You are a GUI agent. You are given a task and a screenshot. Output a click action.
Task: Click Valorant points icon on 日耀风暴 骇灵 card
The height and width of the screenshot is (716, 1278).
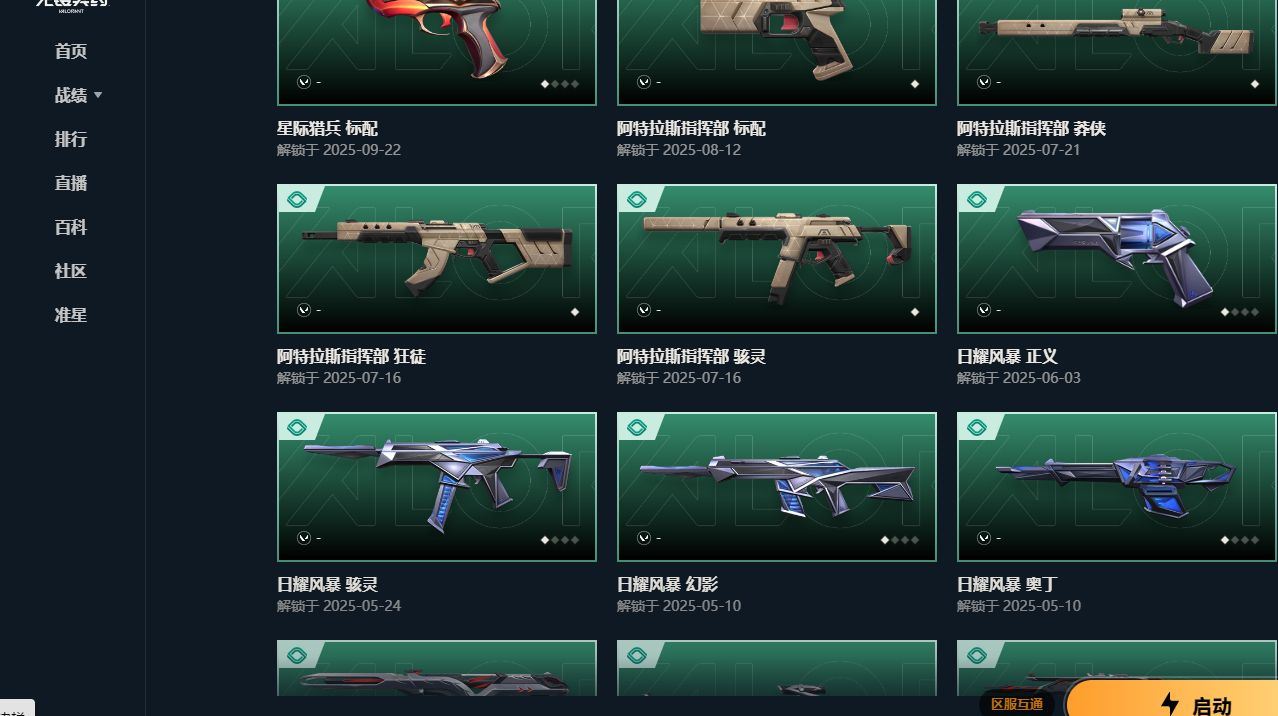coord(304,538)
